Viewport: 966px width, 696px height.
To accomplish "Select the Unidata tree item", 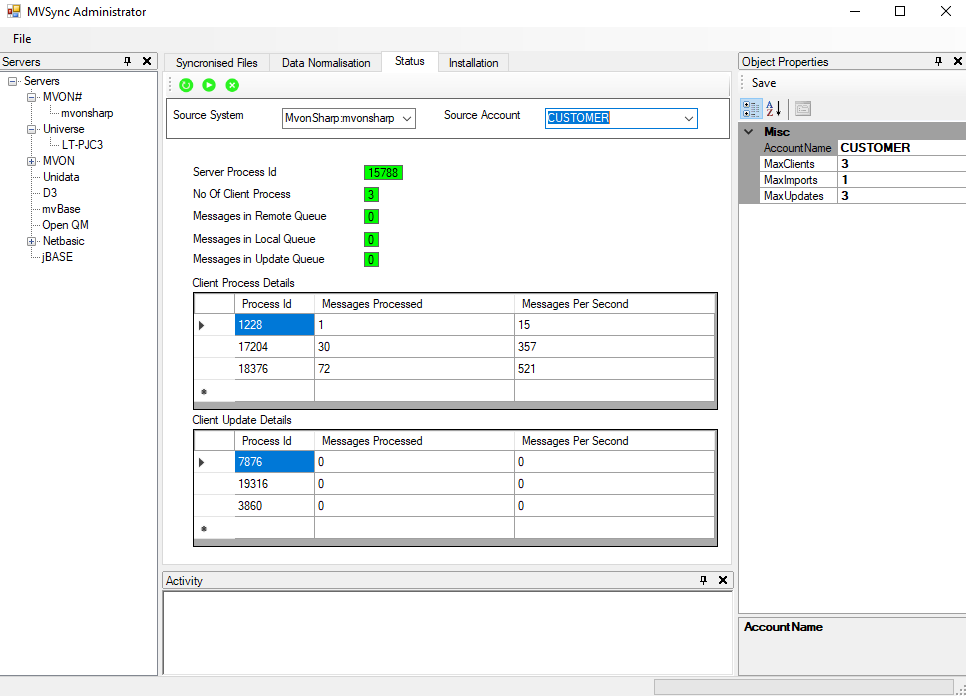I will tap(61, 177).
